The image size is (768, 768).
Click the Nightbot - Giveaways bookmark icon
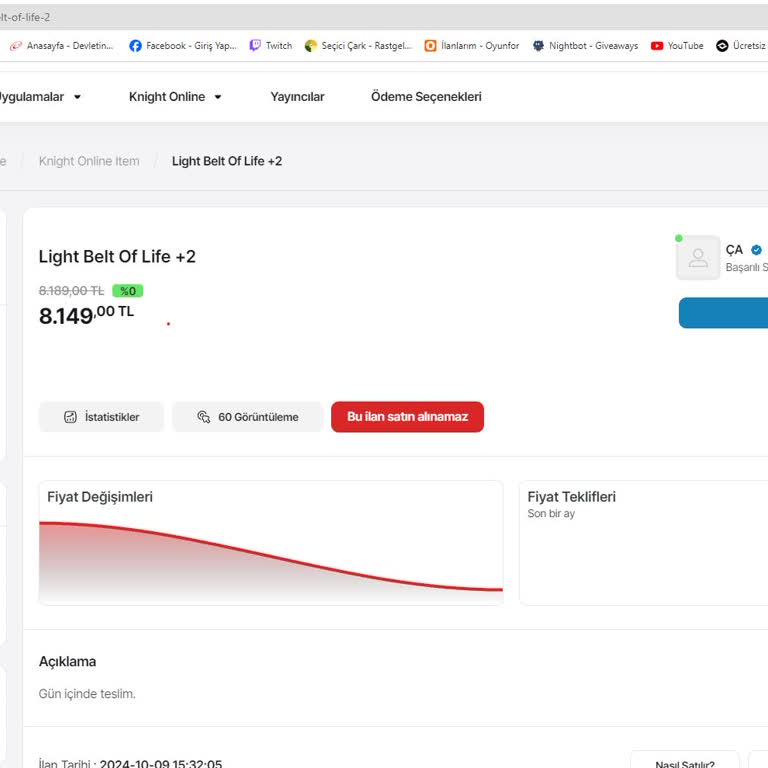pyautogui.click(x=538, y=46)
